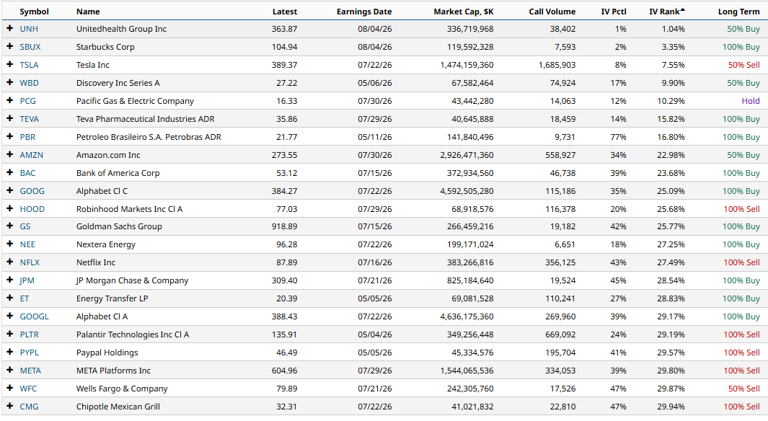Open the WBD ticker link
The width and height of the screenshot is (768, 421).
[x=29, y=83]
